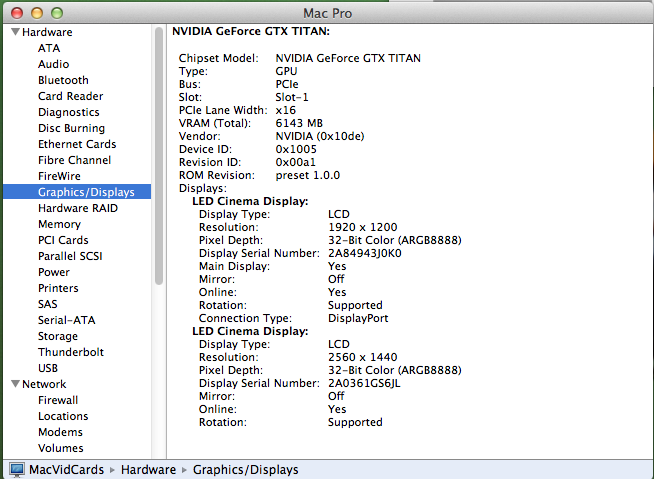This screenshot has height=479, width=654.
Task: Click the NVIDIA GeForce GTX TITAN heading
Action: (251, 31)
